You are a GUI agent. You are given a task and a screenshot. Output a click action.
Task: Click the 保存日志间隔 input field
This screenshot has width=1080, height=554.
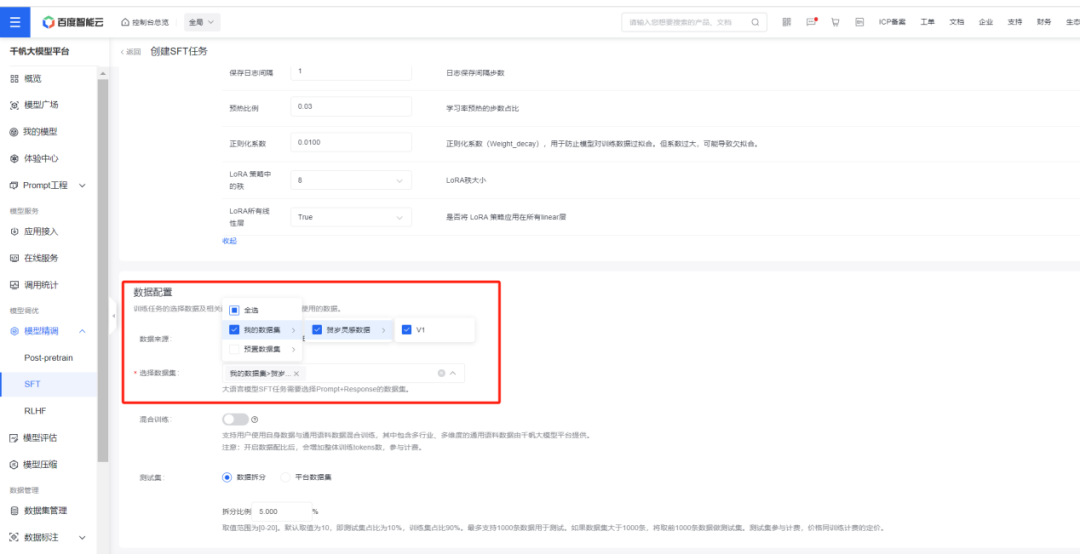pyautogui.click(x=351, y=72)
